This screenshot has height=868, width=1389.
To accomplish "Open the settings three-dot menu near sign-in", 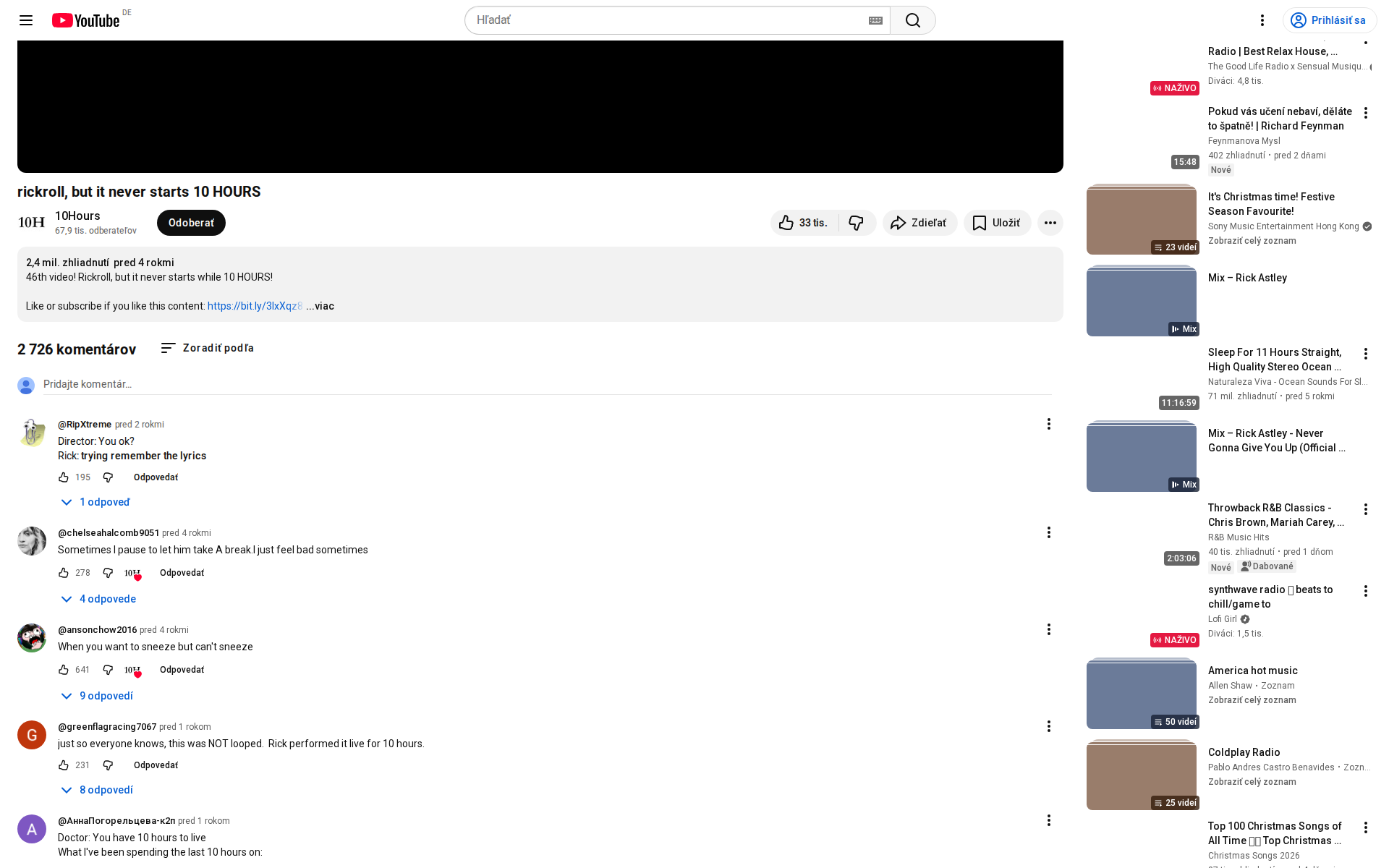I will (1262, 20).
